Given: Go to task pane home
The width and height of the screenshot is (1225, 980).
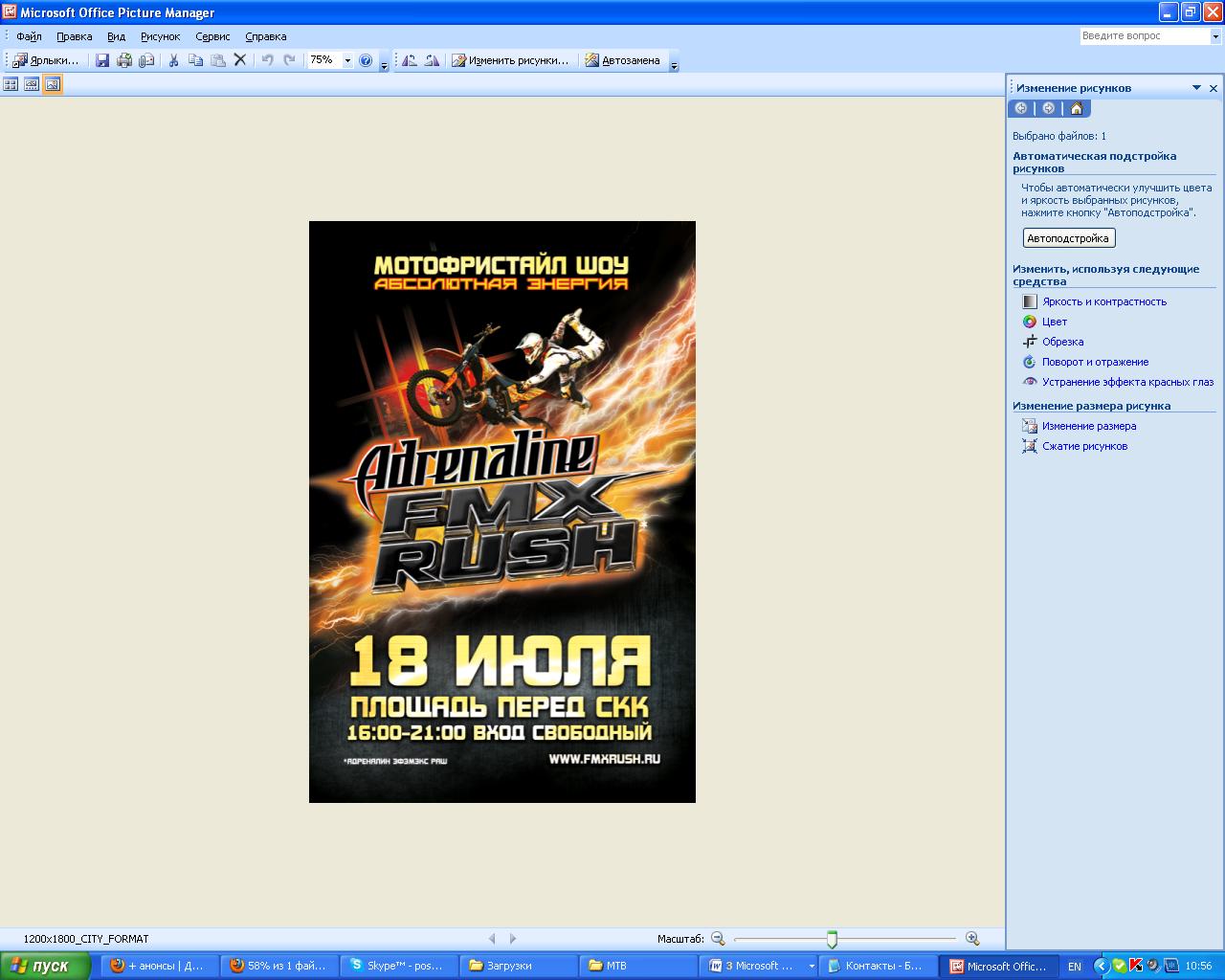Looking at the screenshot, I should [x=1077, y=108].
